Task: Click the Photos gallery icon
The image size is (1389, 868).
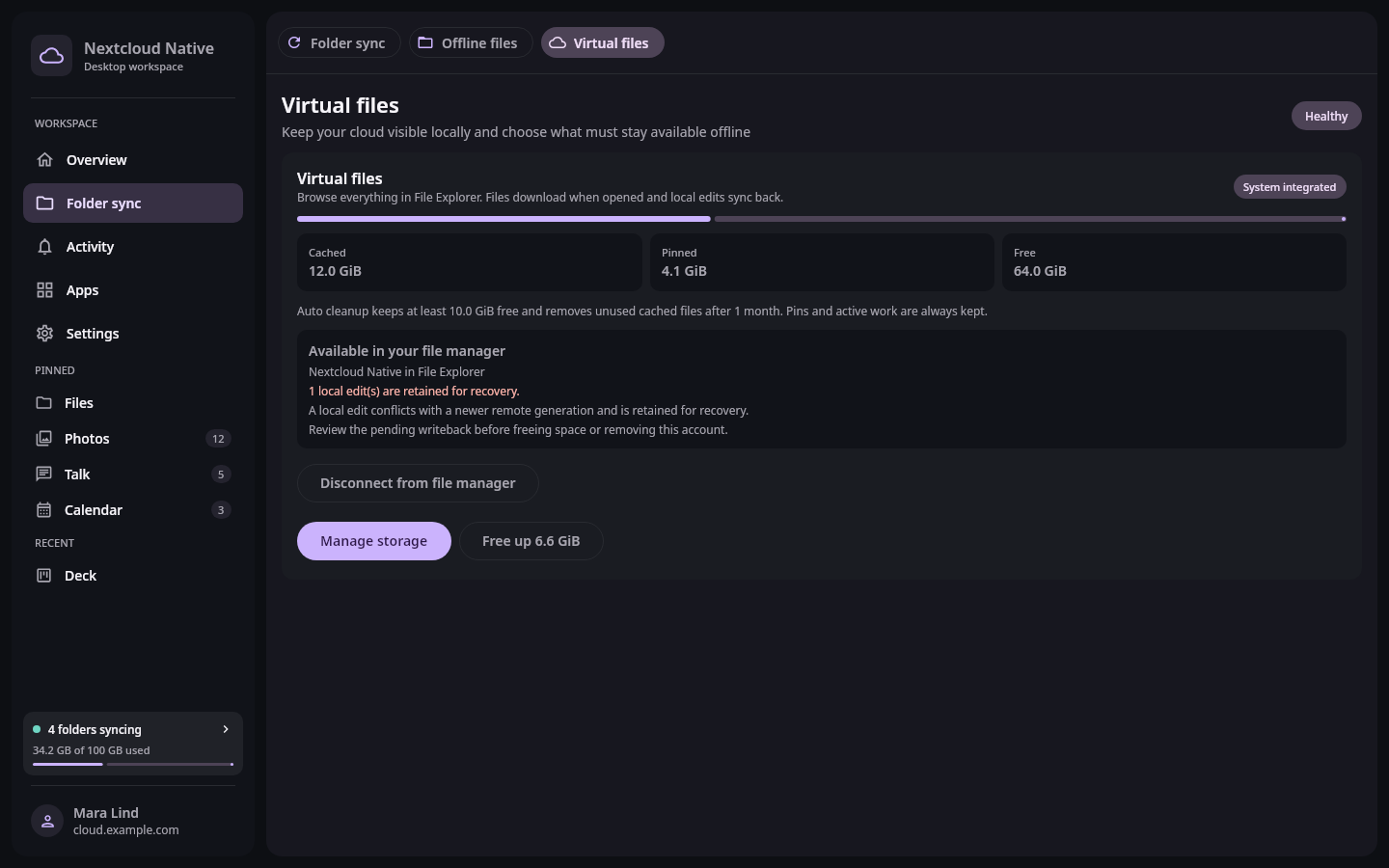Action: coord(43,439)
